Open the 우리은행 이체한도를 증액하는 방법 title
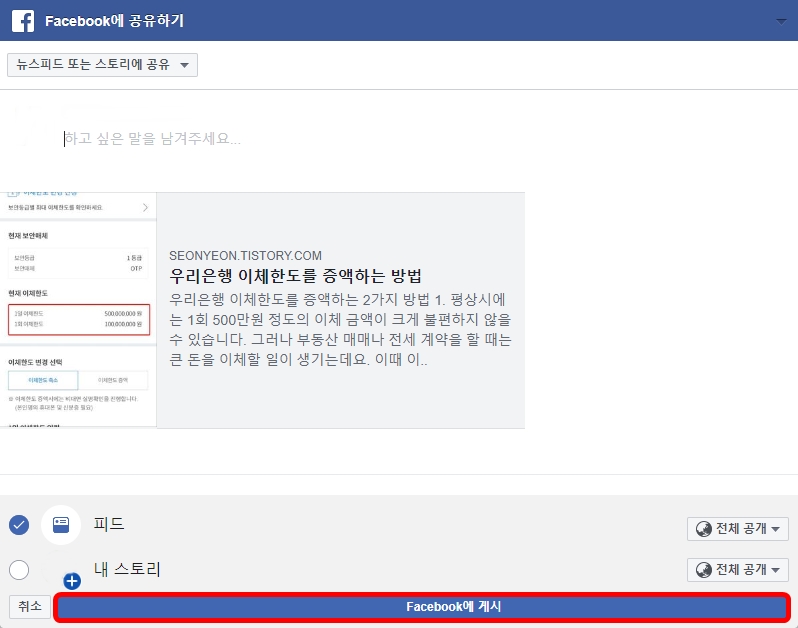798x628 pixels. [295, 276]
